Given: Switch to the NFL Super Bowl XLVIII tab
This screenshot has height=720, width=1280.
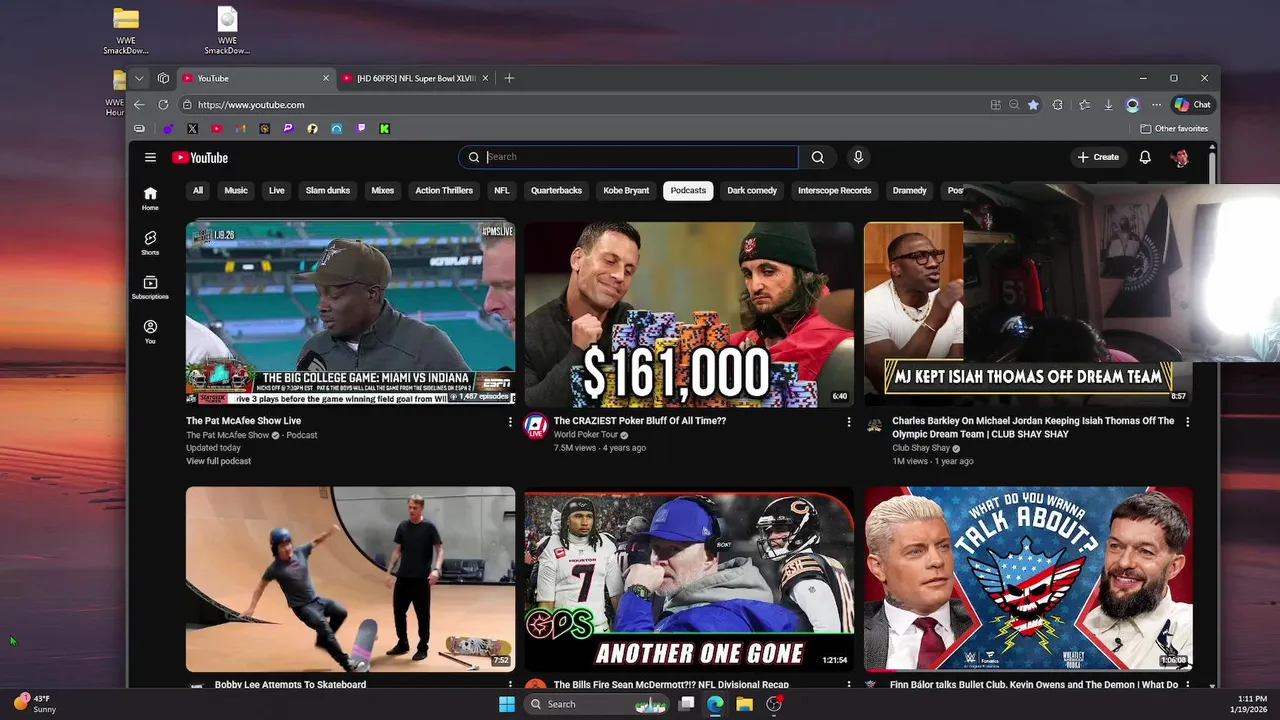Looking at the screenshot, I should (414, 78).
